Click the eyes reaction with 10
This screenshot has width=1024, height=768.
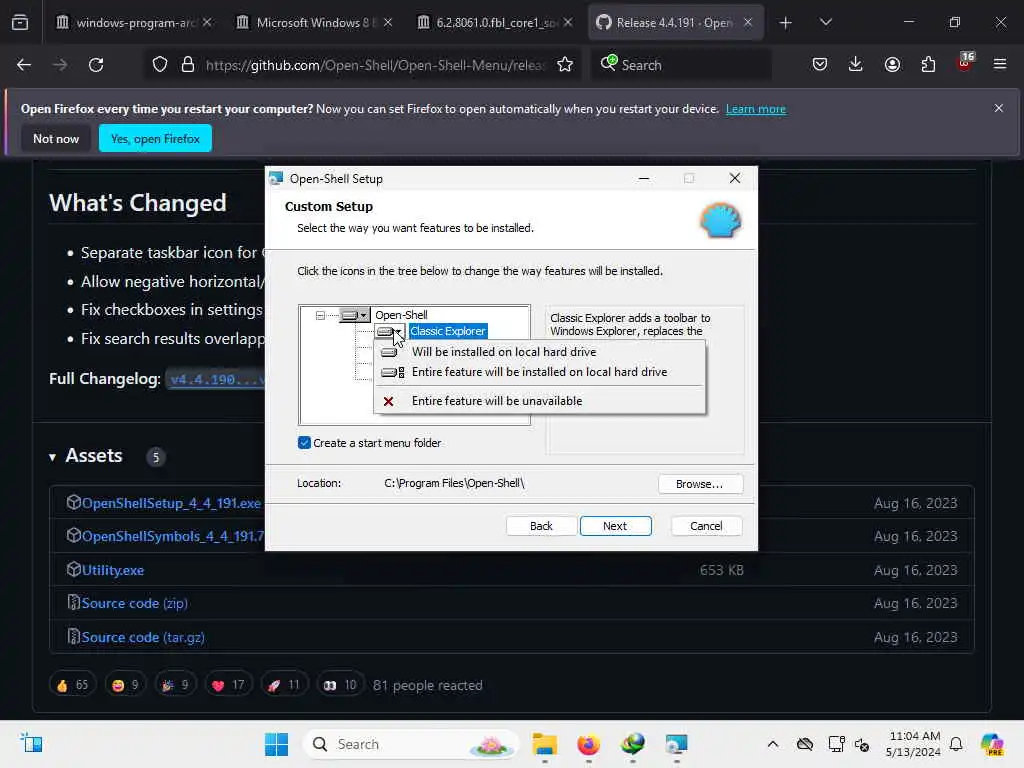click(340, 685)
